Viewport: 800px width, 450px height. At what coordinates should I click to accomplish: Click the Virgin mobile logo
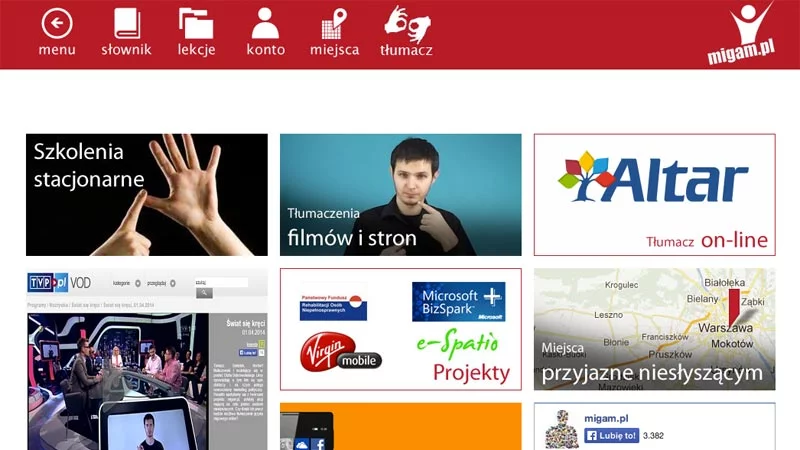pyautogui.click(x=341, y=352)
